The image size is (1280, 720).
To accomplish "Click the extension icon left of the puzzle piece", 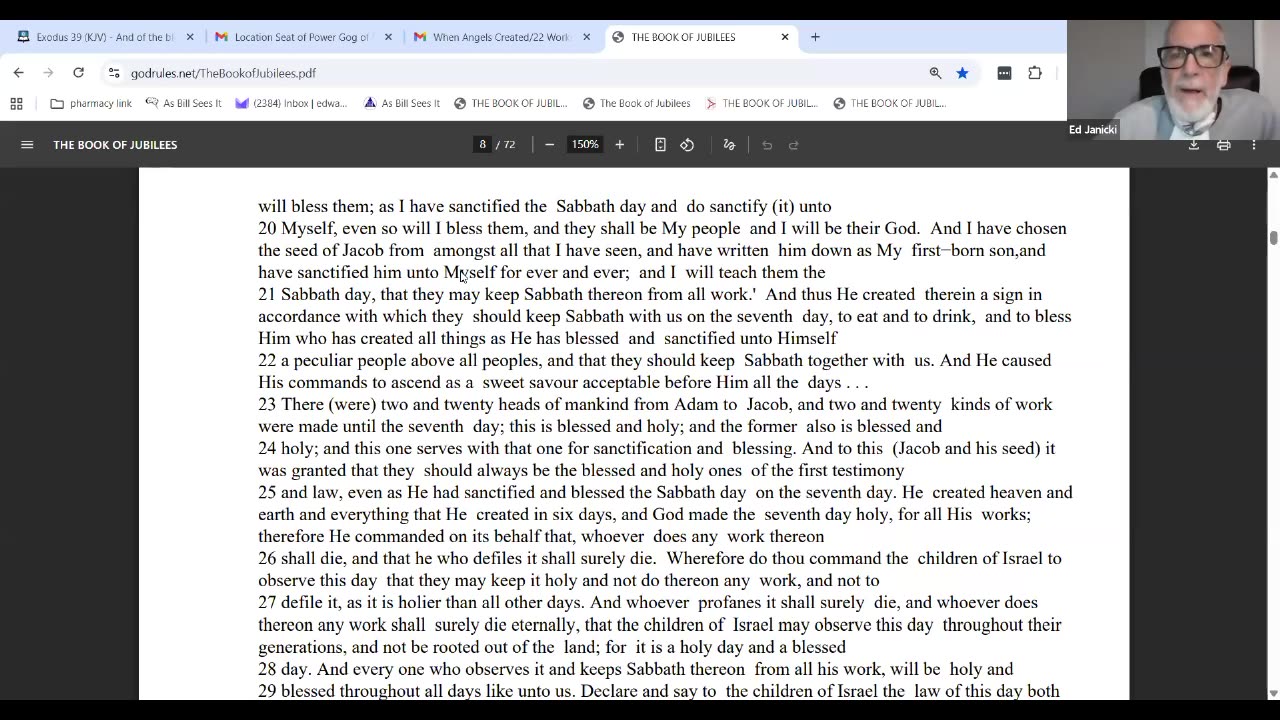I will point(1004,73).
